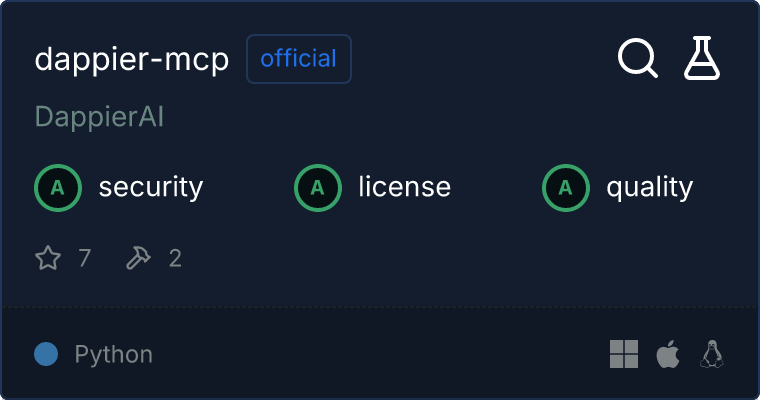The width and height of the screenshot is (760, 400).
Task: Click the magnifying glass search icon
Action: 637,58
